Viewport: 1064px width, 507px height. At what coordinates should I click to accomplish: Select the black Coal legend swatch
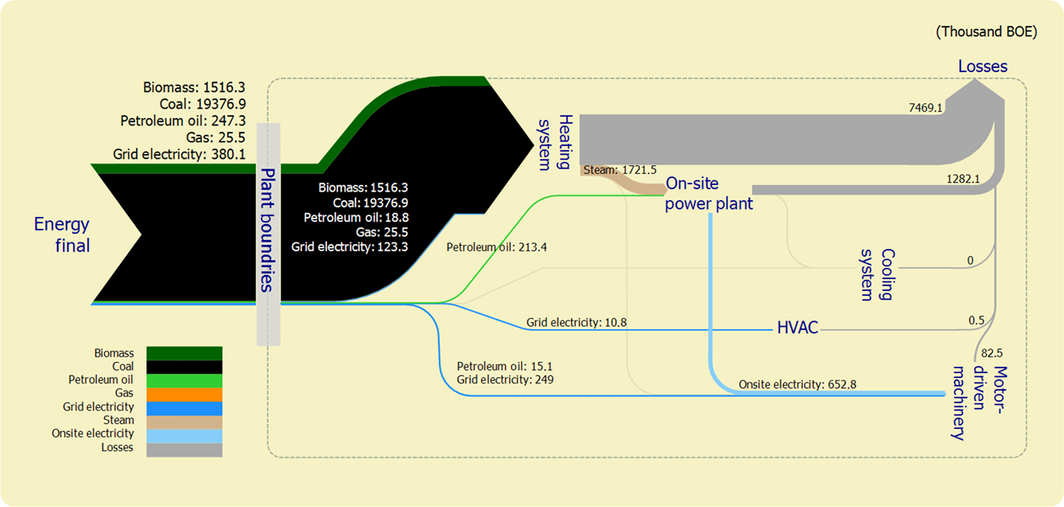tap(184, 366)
